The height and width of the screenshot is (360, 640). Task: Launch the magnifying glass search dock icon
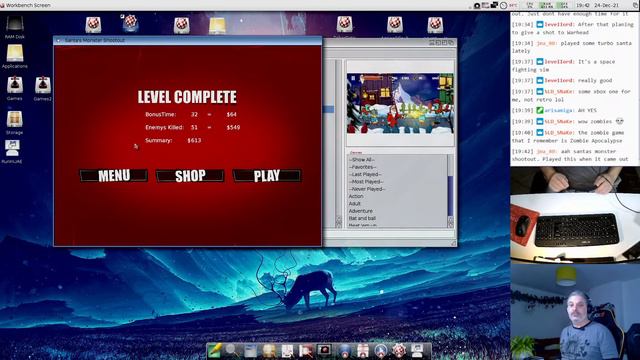pyautogui.click(x=231, y=351)
